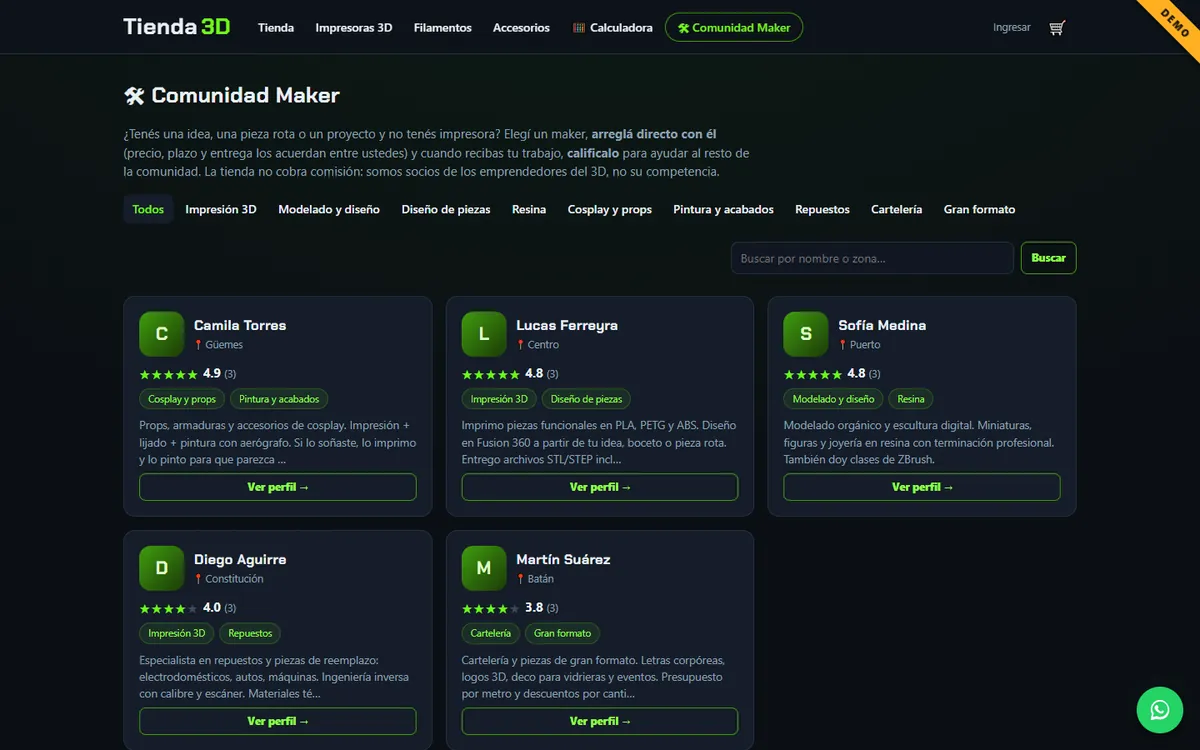Open the WhatsApp chat button
Screen dimensions: 1200x750
[1160, 710]
